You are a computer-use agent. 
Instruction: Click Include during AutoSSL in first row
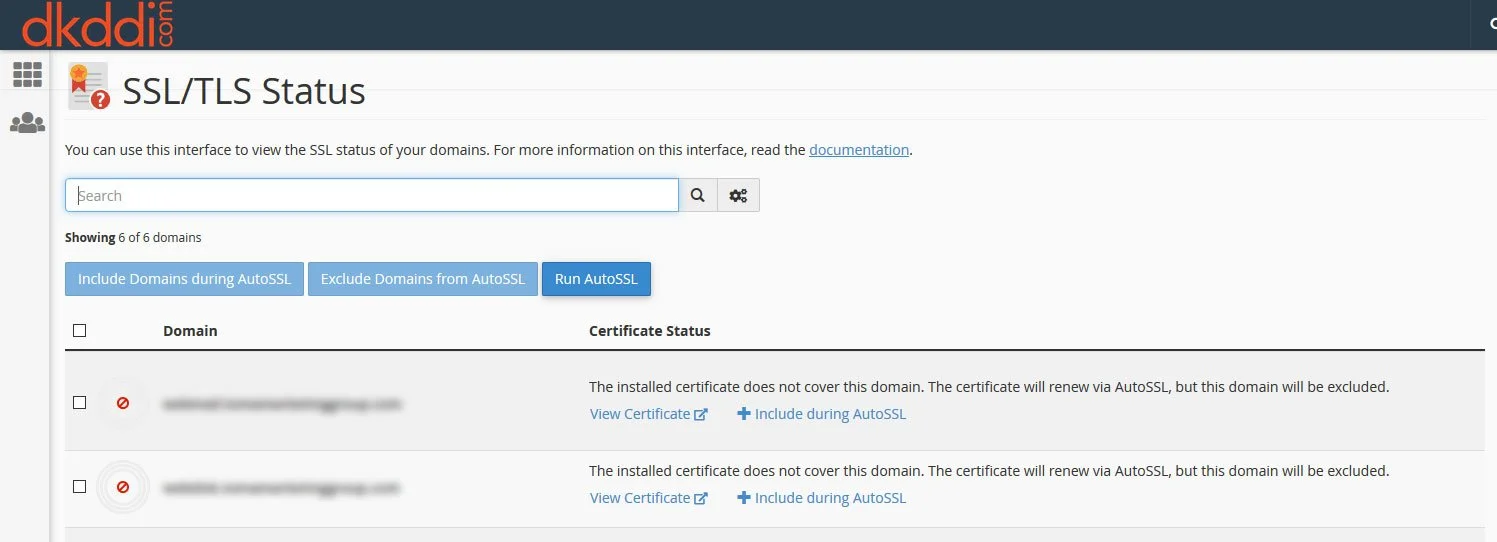[821, 414]
